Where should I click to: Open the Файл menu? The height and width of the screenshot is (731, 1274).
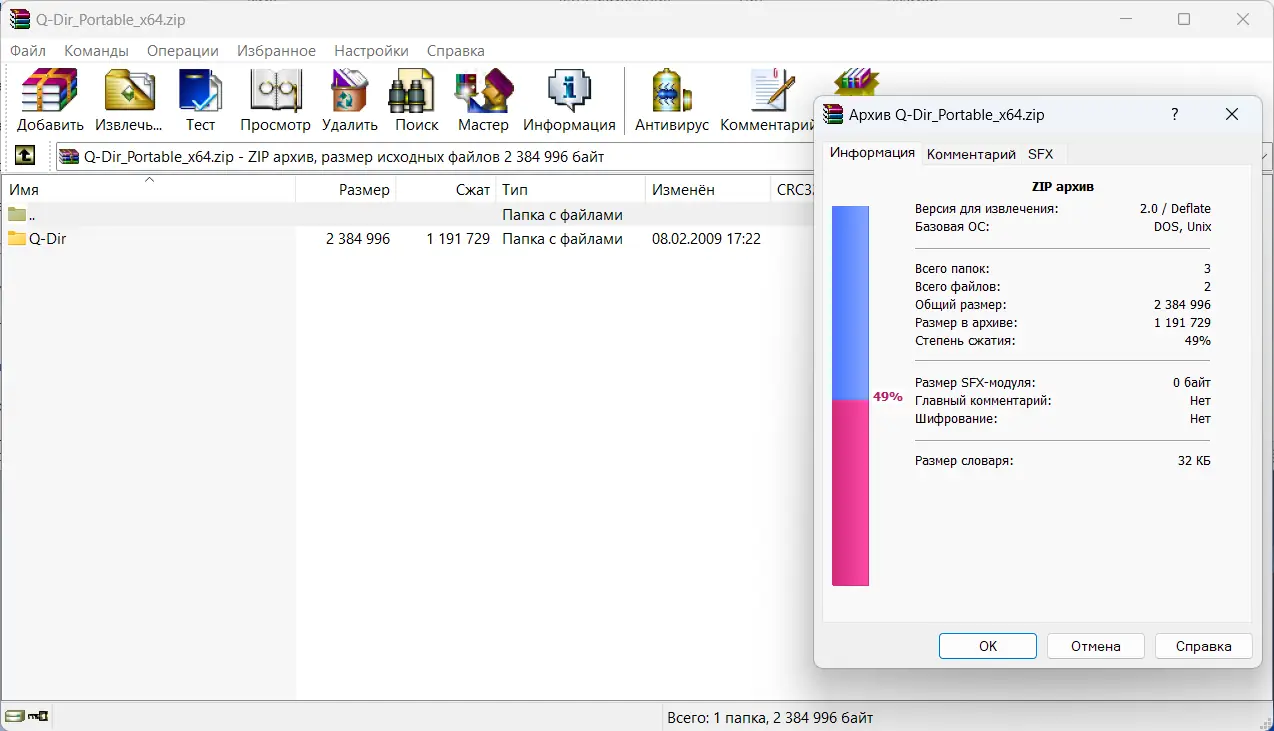click(28, 50)
